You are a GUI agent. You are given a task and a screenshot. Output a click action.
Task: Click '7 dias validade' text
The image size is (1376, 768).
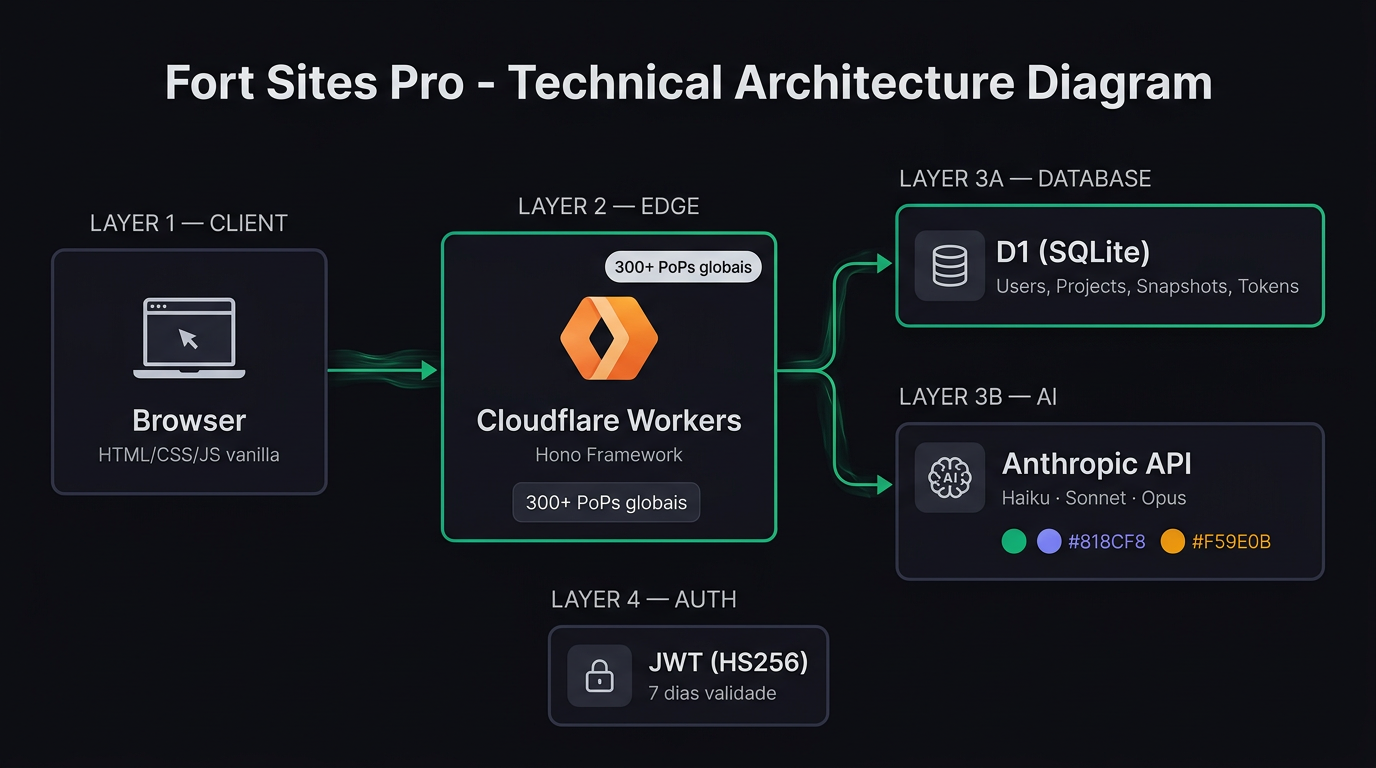tap(712, 693)
